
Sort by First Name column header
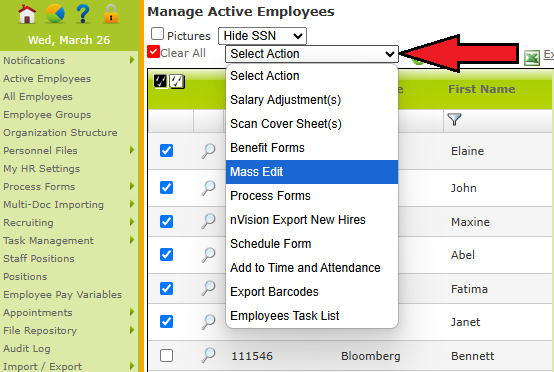(482, 89)
